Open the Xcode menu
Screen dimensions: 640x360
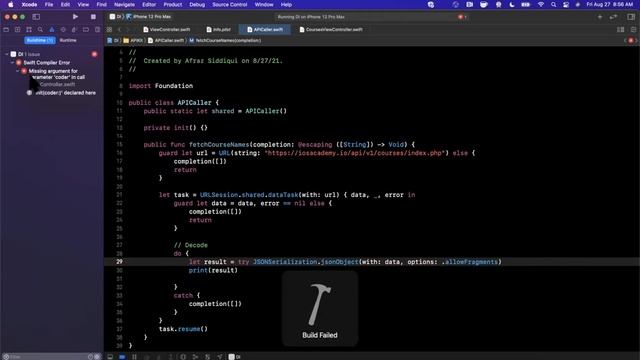click(x=29, y=4)
